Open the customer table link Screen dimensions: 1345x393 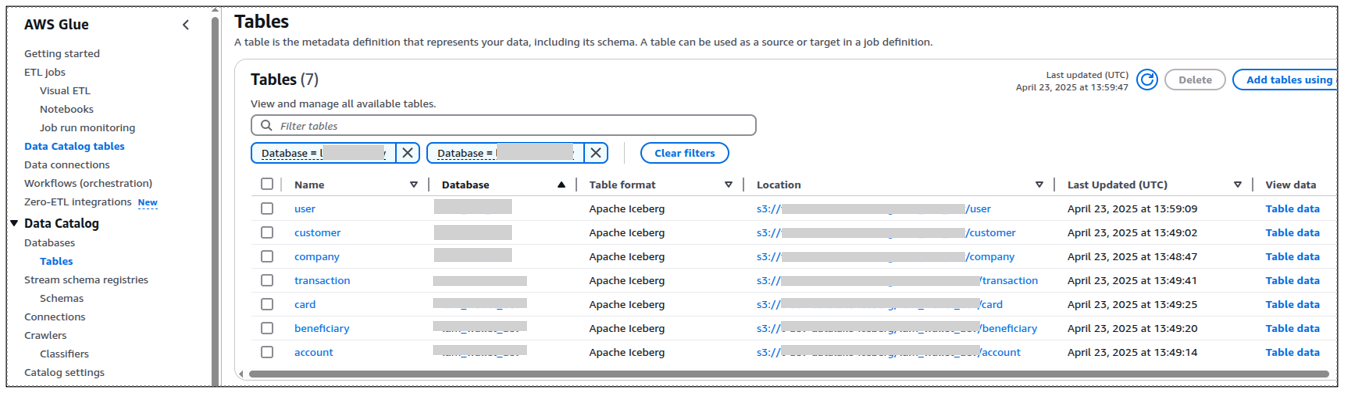[x=318, y=233]
